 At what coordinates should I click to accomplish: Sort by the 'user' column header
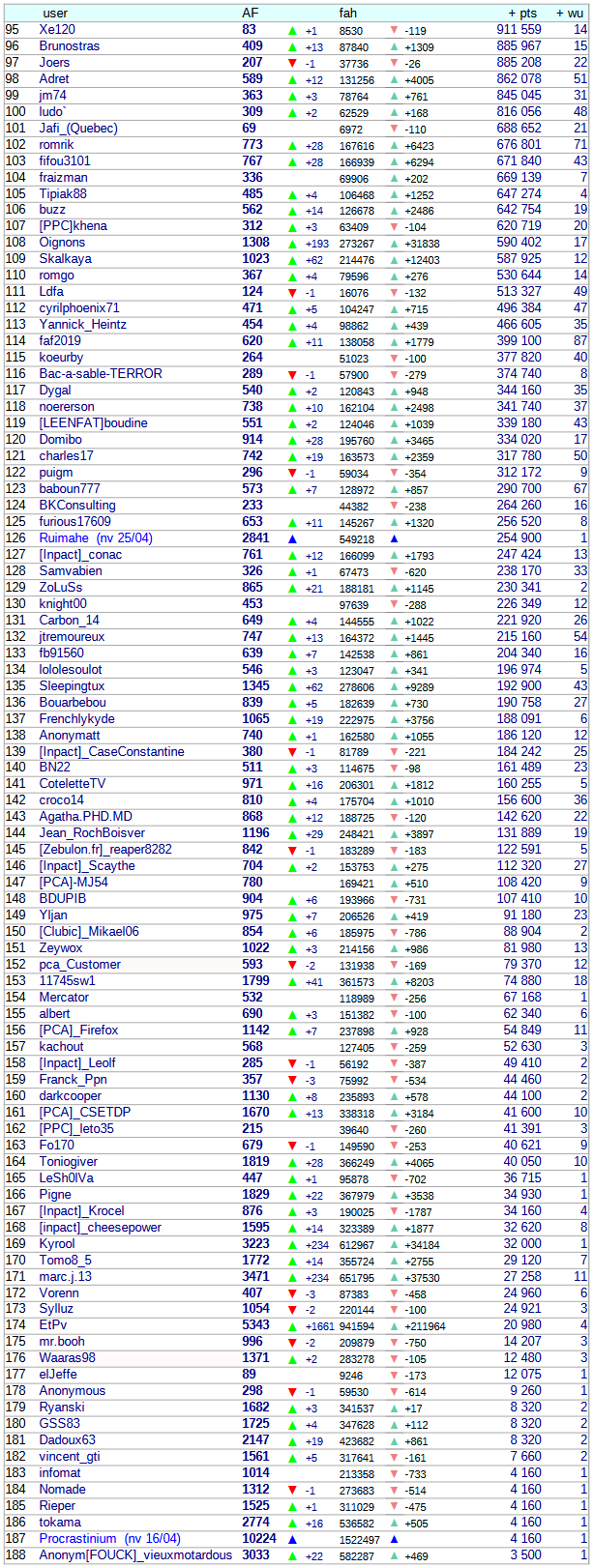point(55,13)
